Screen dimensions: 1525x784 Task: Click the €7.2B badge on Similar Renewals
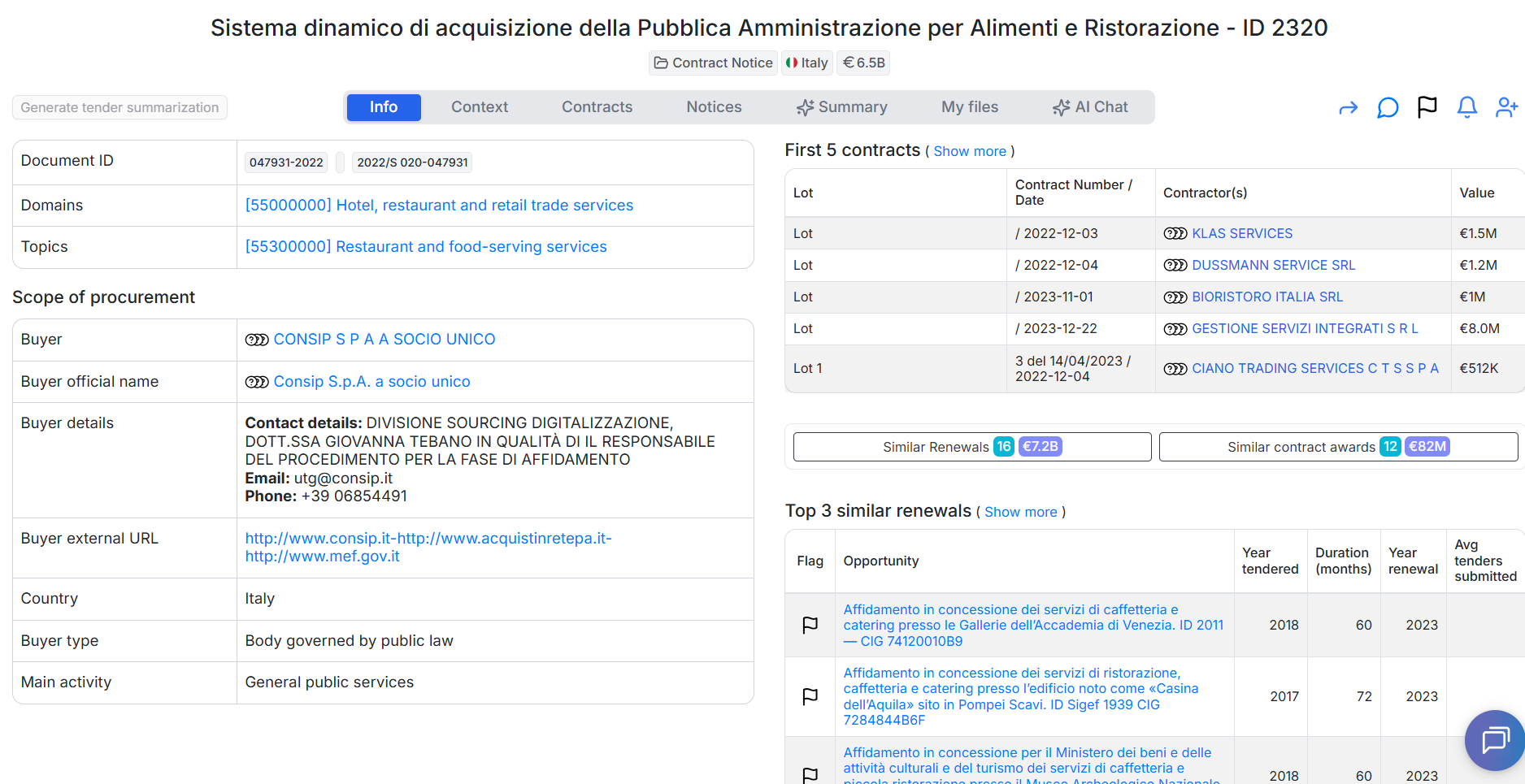point(1040,447)
